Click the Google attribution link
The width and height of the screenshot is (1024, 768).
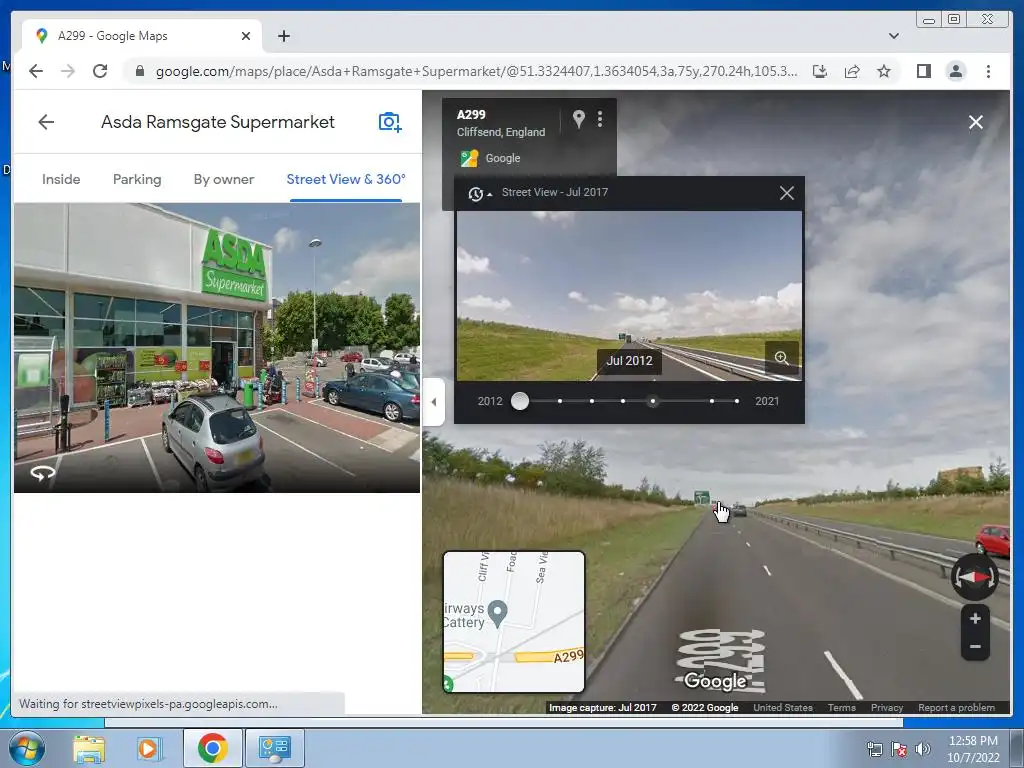pyautogui.click(x=503, y=158)
